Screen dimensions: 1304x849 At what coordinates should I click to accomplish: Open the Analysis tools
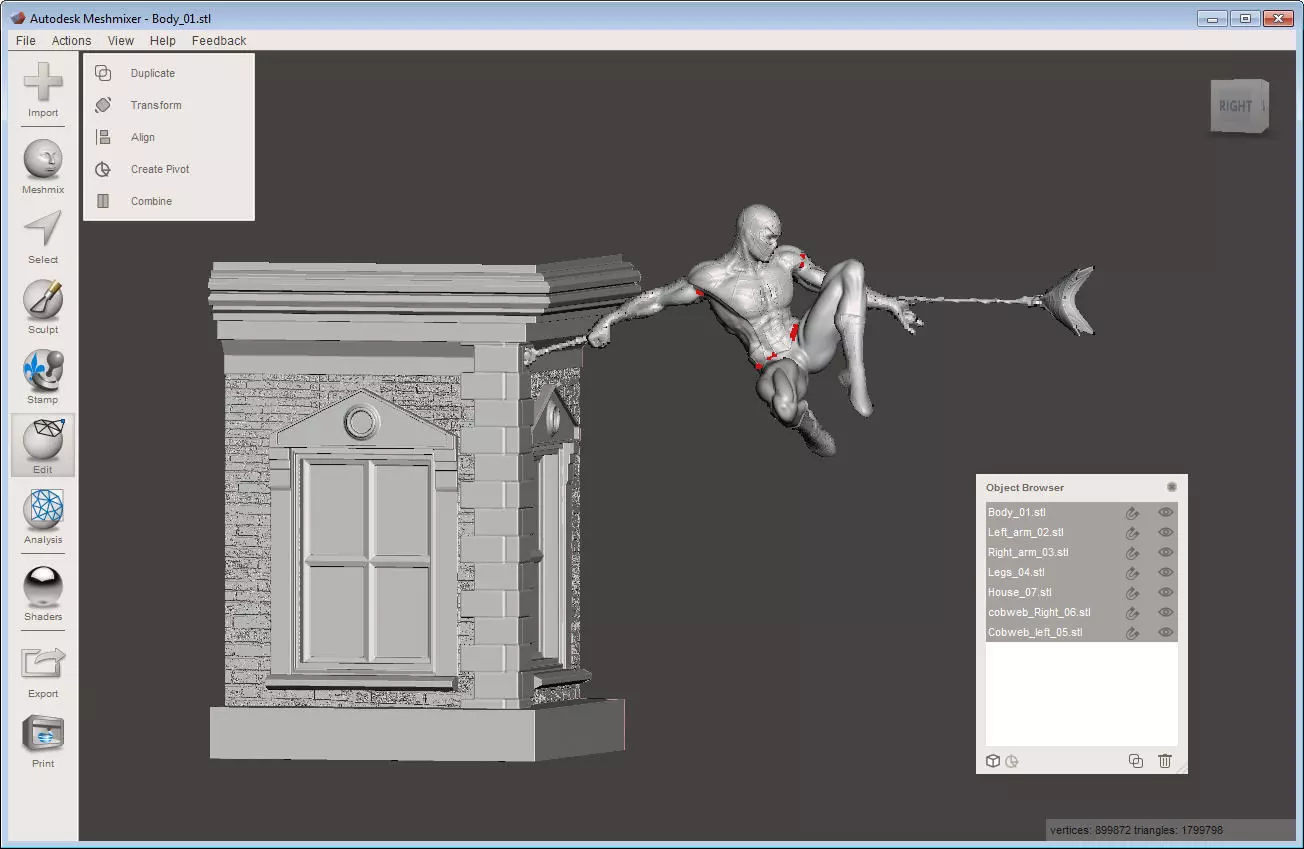[43, 516]
